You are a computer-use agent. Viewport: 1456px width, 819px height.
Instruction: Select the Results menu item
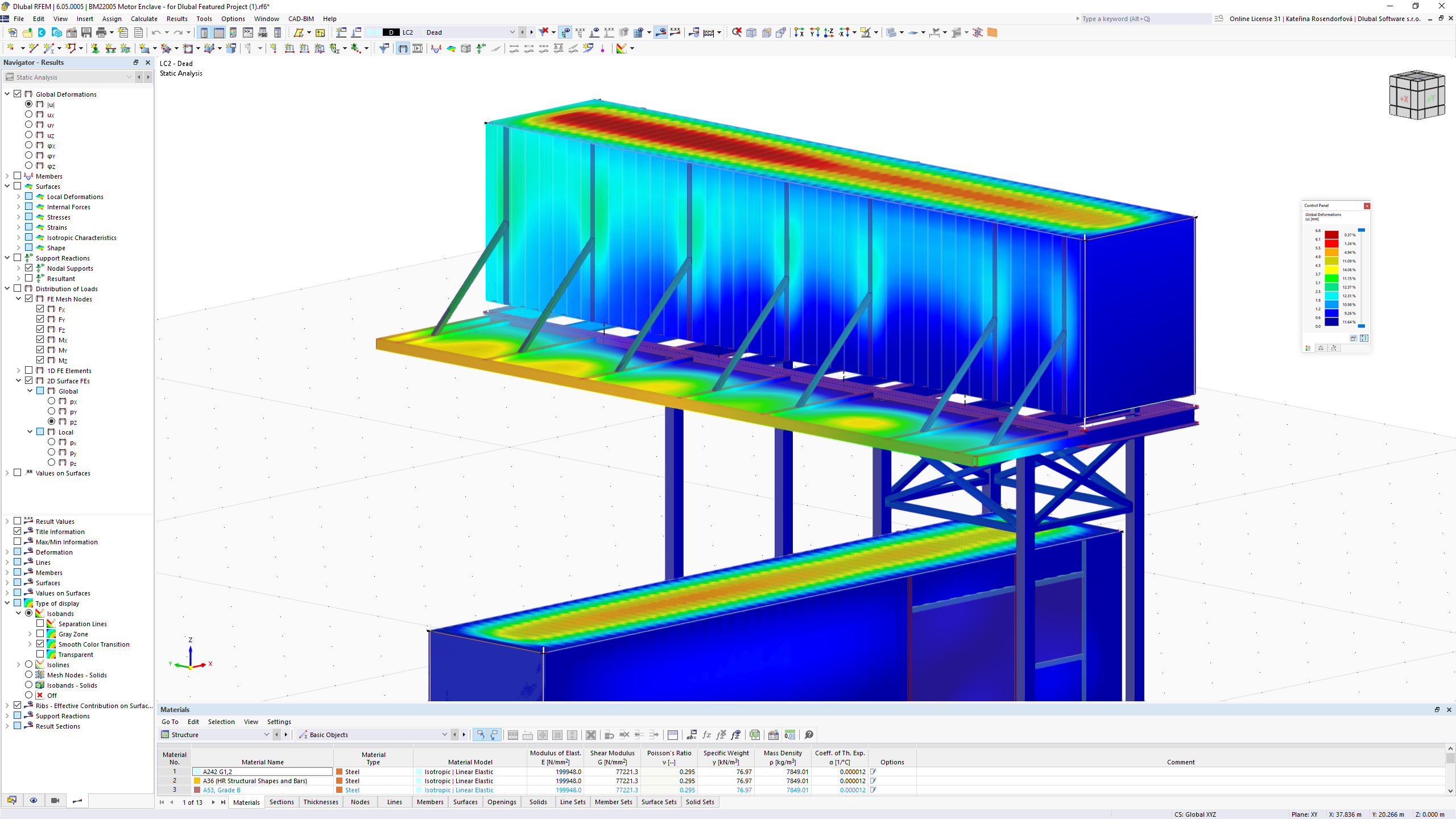[177, 18]
